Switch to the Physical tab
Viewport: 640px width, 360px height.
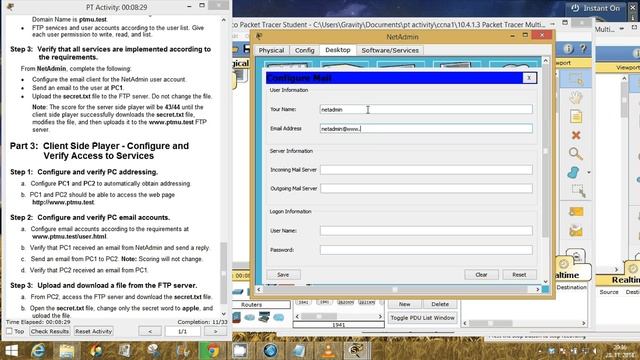(271, 50)
